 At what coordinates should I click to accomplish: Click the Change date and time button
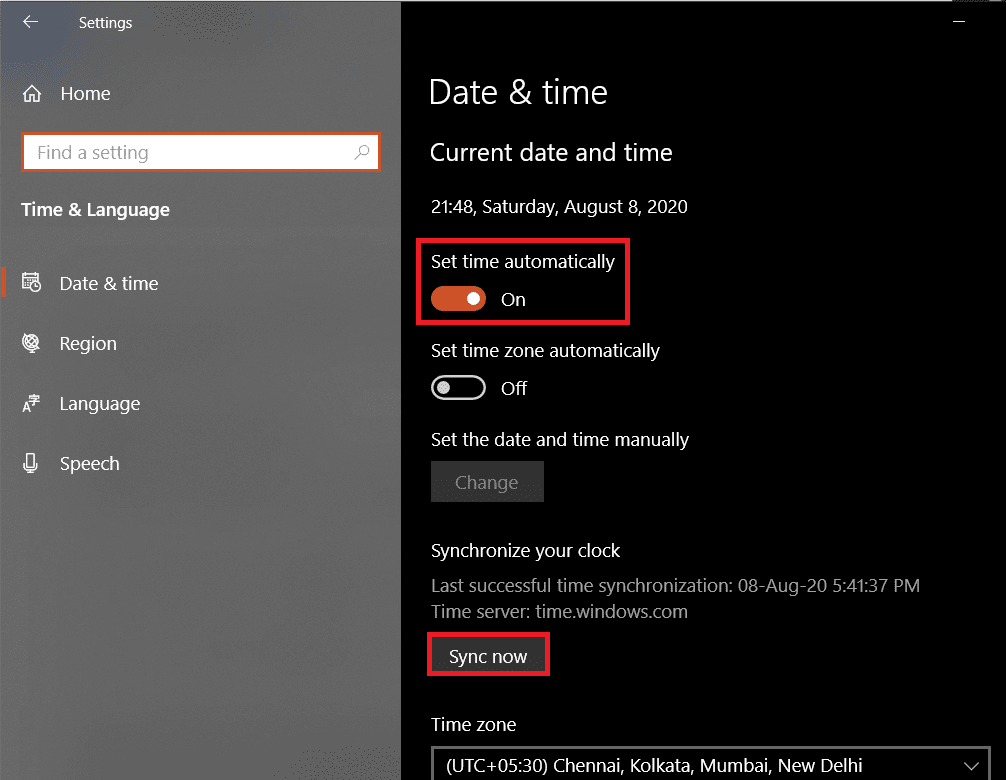tap(487, 482)
